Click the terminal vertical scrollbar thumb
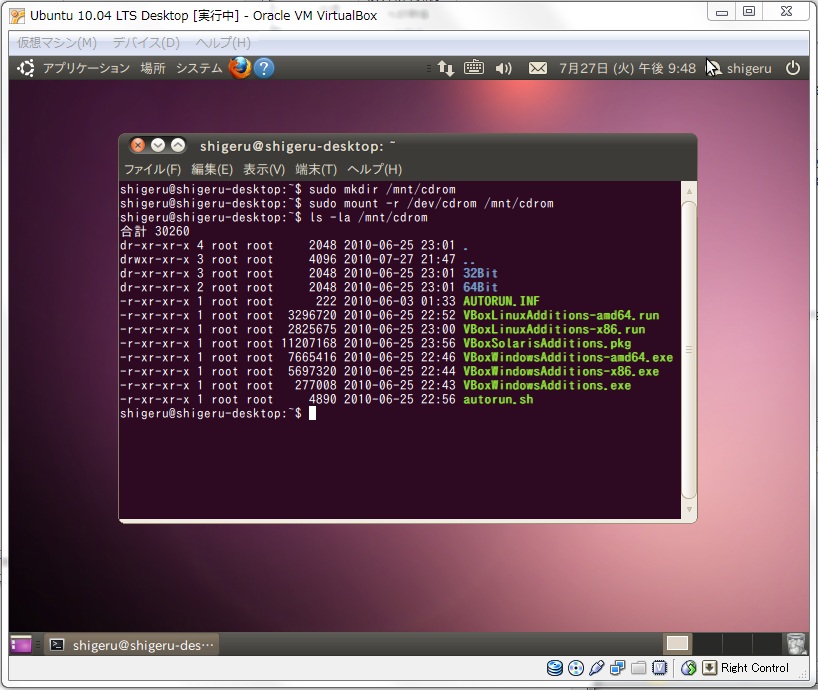 click(x=689, y=350)
